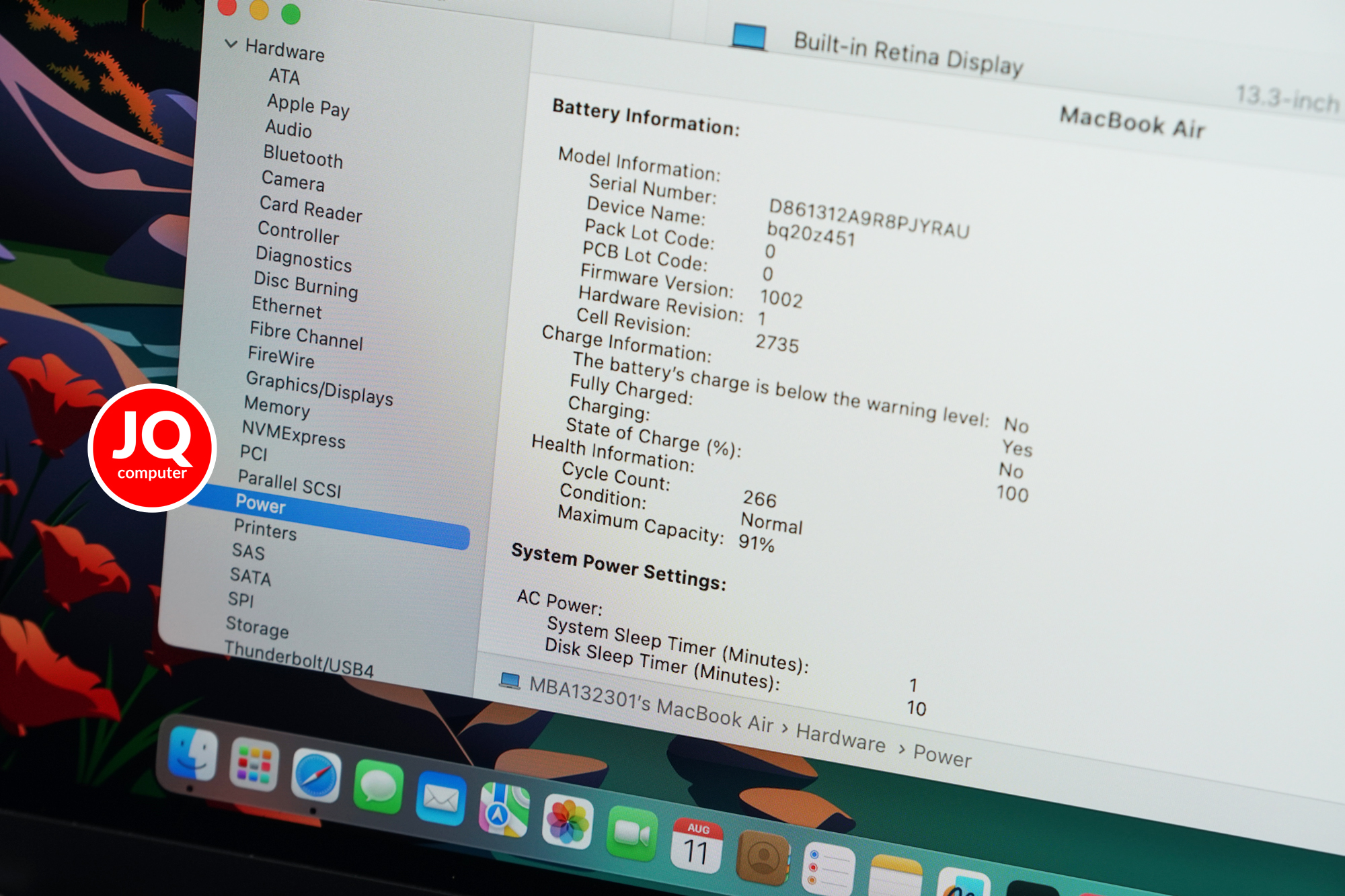Open Notes app in the Dock
1345x896 pixels.
pyautogui.click(x=895, y=876)
